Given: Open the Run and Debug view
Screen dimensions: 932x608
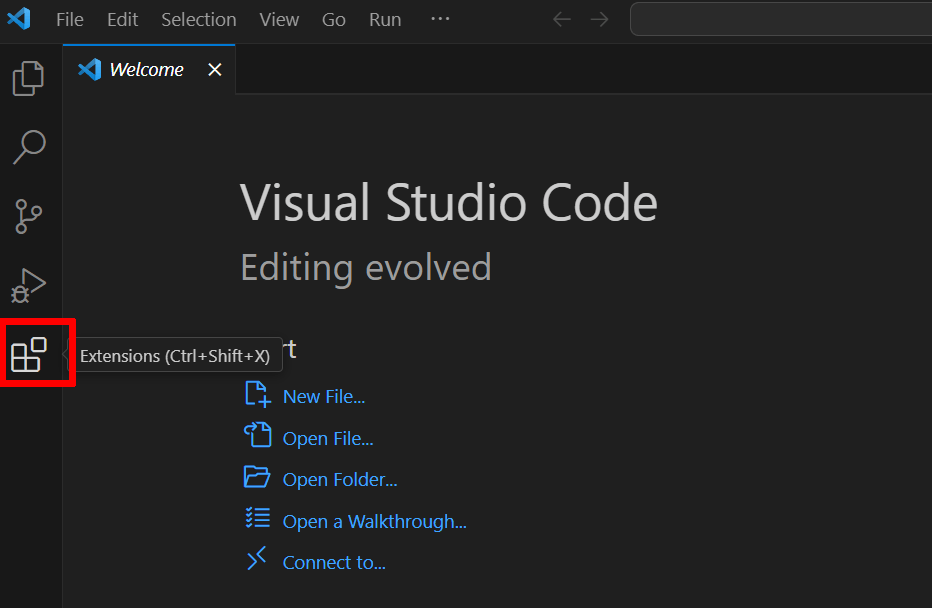Looking at the screenshot, I should tap(28, 285).
